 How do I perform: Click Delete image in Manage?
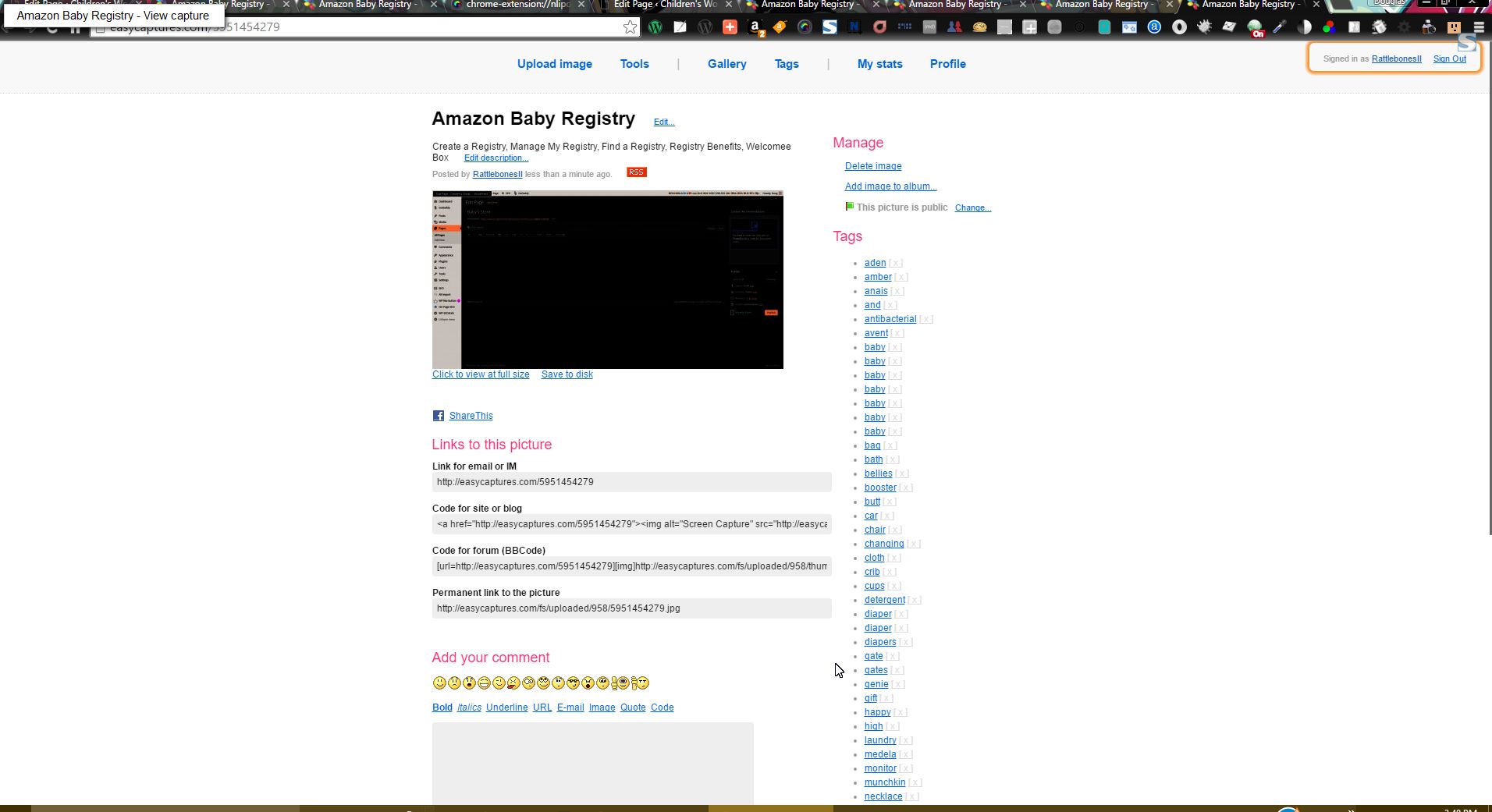873,166
